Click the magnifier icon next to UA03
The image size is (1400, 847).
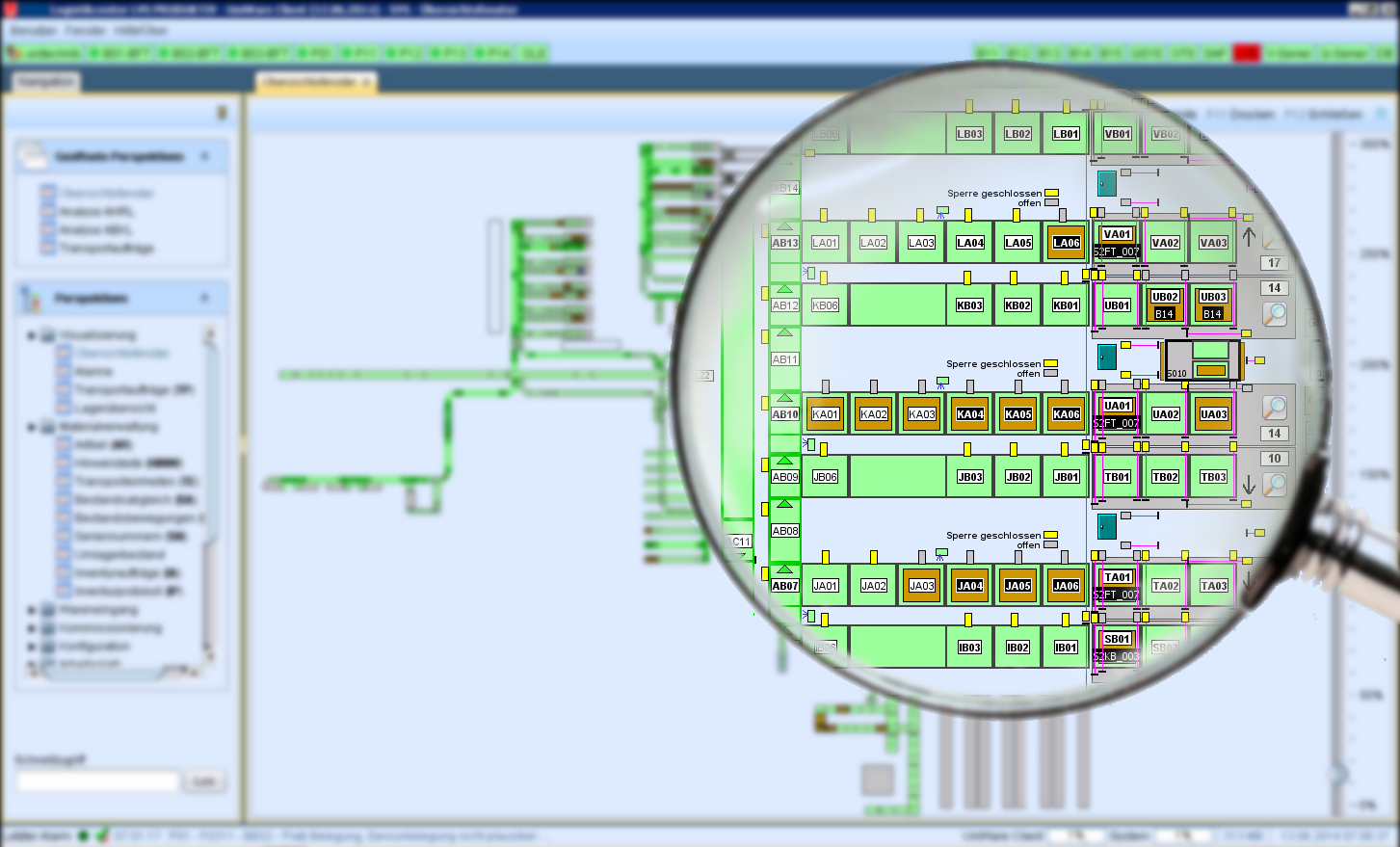1274,408
